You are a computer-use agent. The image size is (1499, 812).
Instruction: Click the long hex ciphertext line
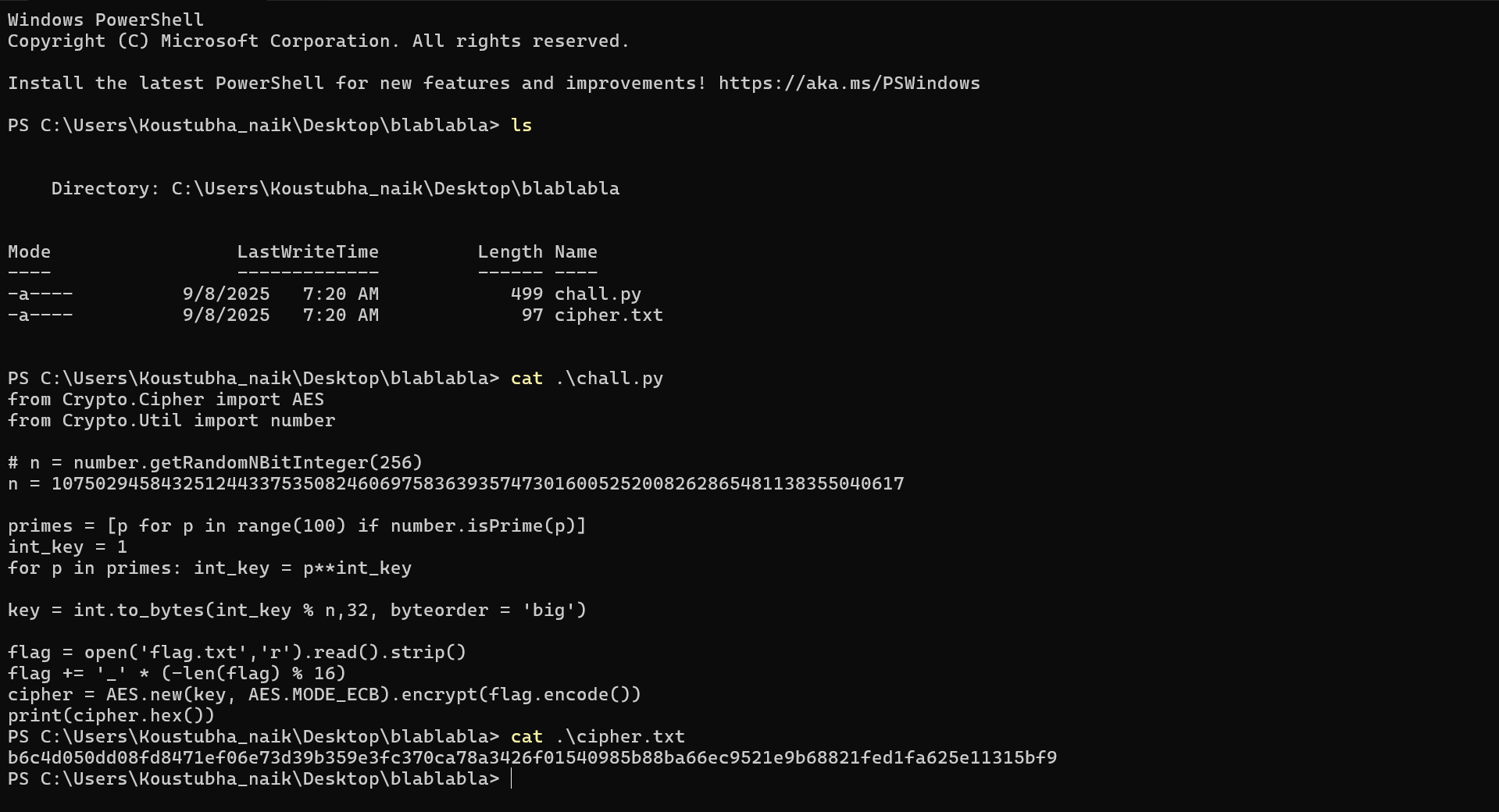click(x=532, y=758)
